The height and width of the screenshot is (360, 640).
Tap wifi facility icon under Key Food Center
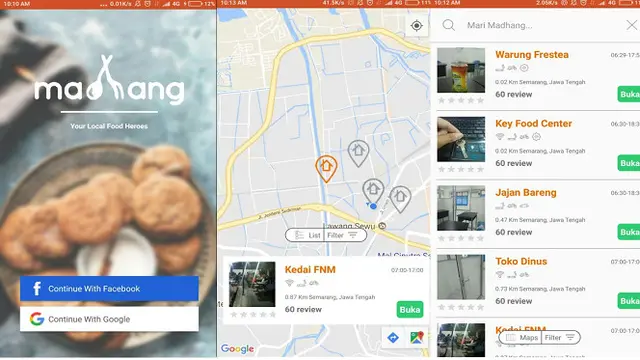click(x=500, y=137)
